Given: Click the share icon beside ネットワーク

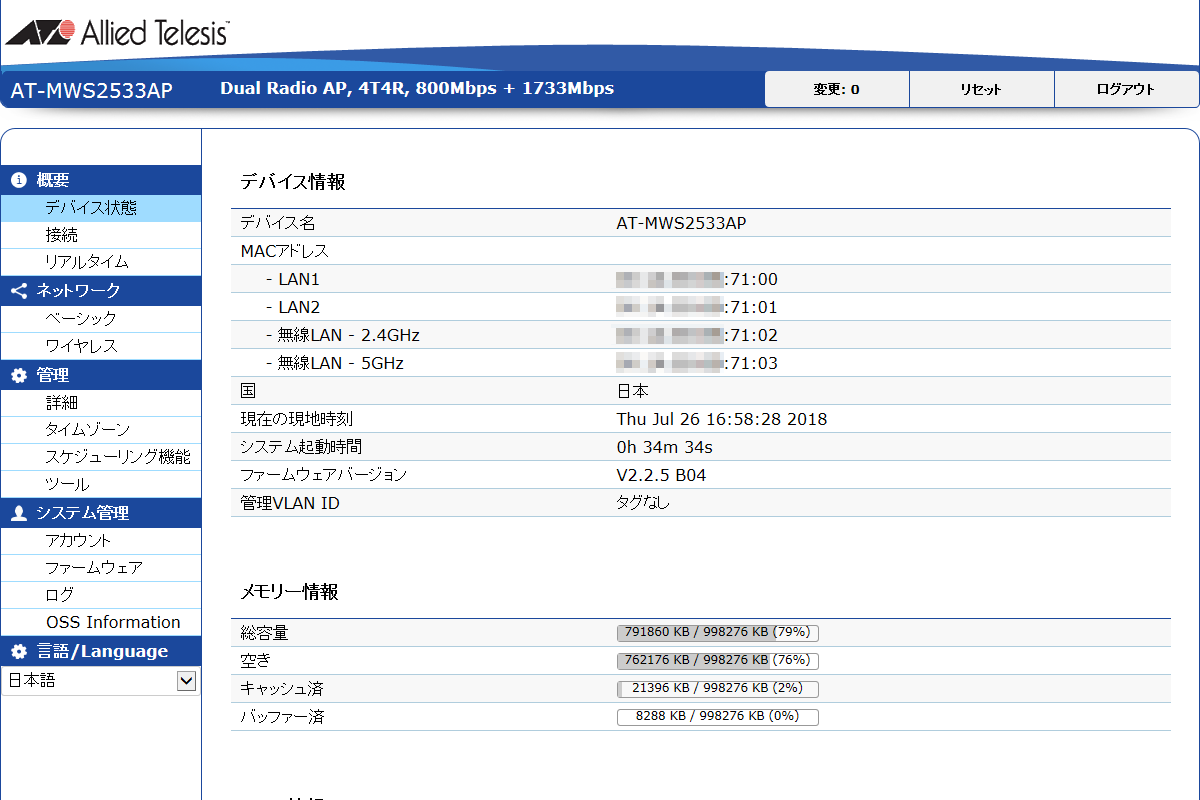Looking at the screenshot, I should 18,291.
